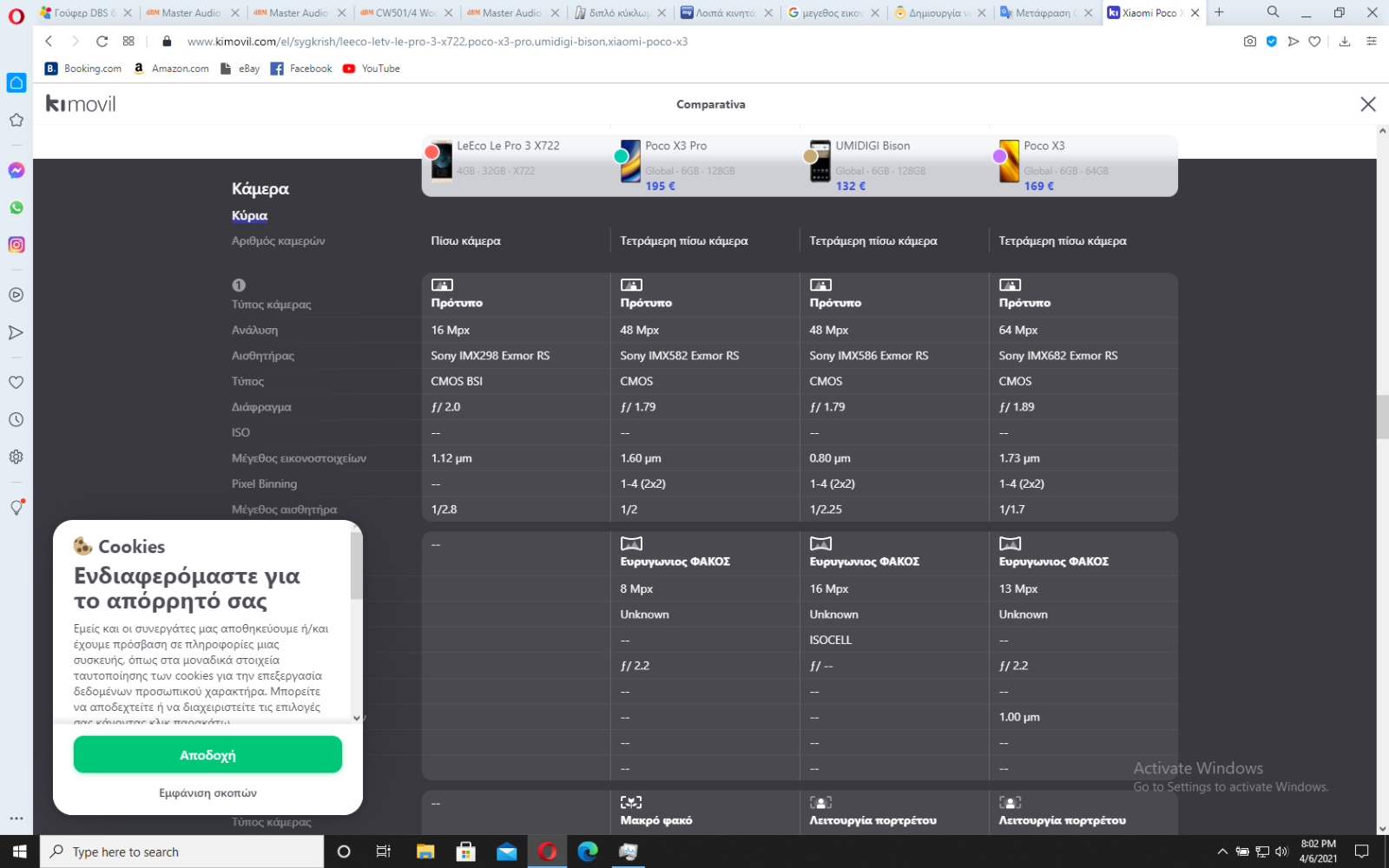Click Sony IMX682 Exmor RS cell
The image size is (1389, 868).
coord(1058,355)
